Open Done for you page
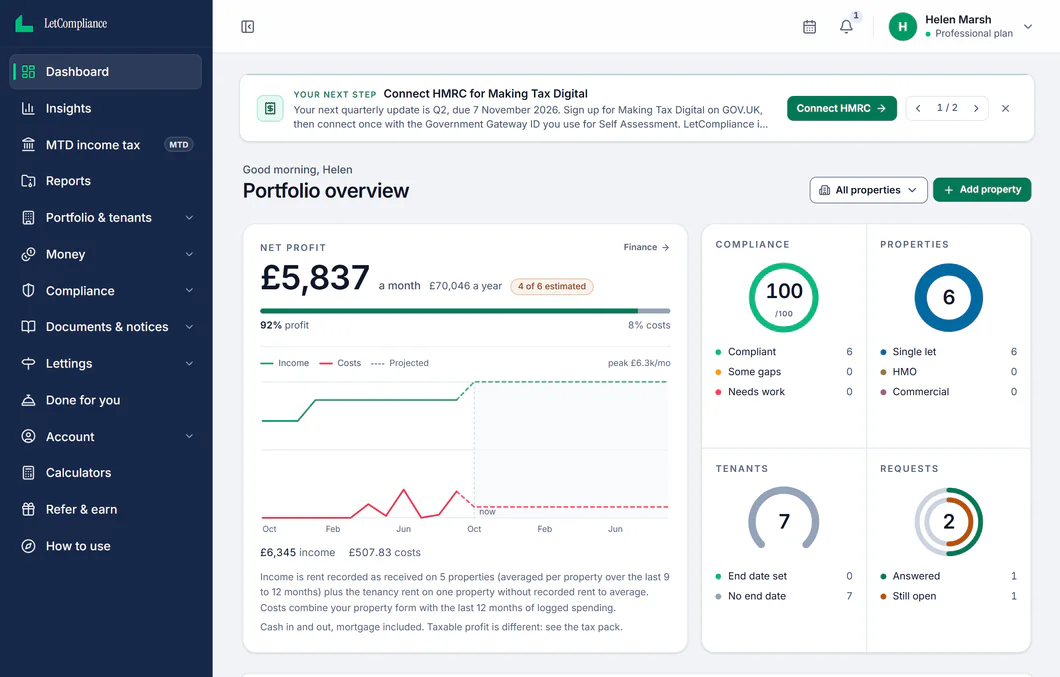This screenshot has width=1060, height=677. click(105, 400)
